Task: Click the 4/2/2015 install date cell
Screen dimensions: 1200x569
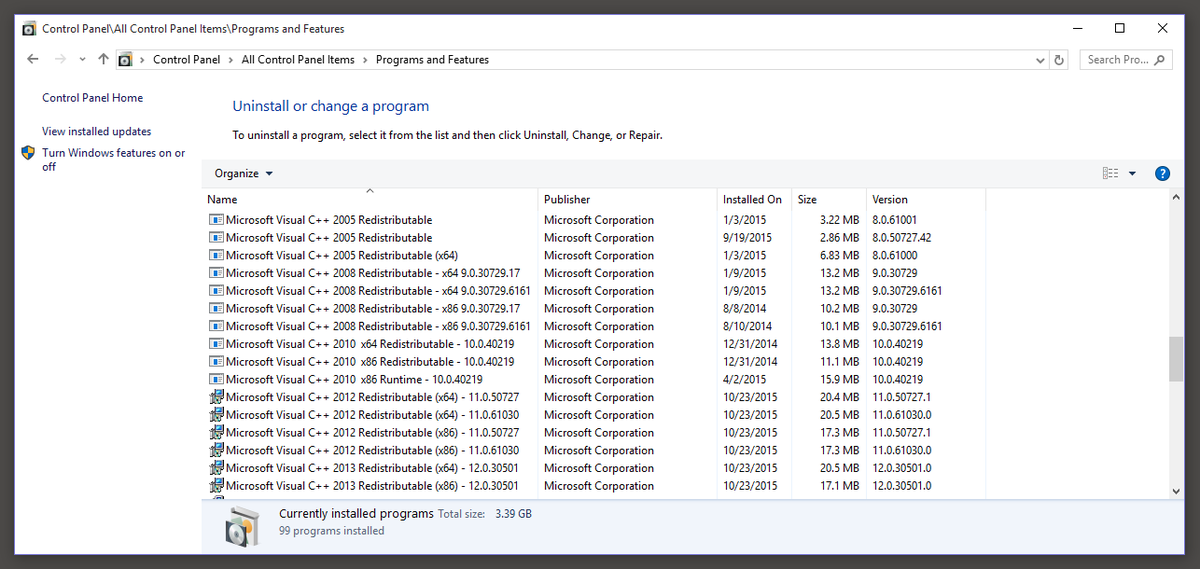Action: pyautogui.click(x=745, y=379)
